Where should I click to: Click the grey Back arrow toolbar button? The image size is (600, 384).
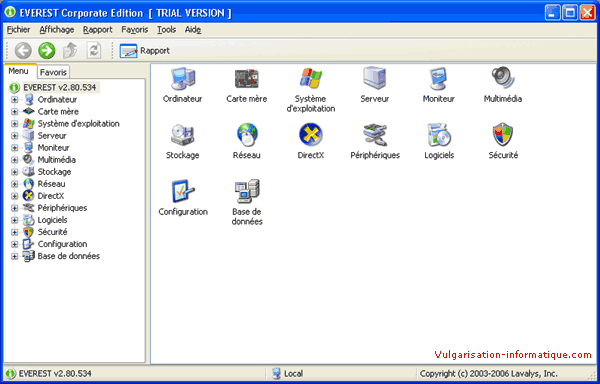[x=23, y=50]
